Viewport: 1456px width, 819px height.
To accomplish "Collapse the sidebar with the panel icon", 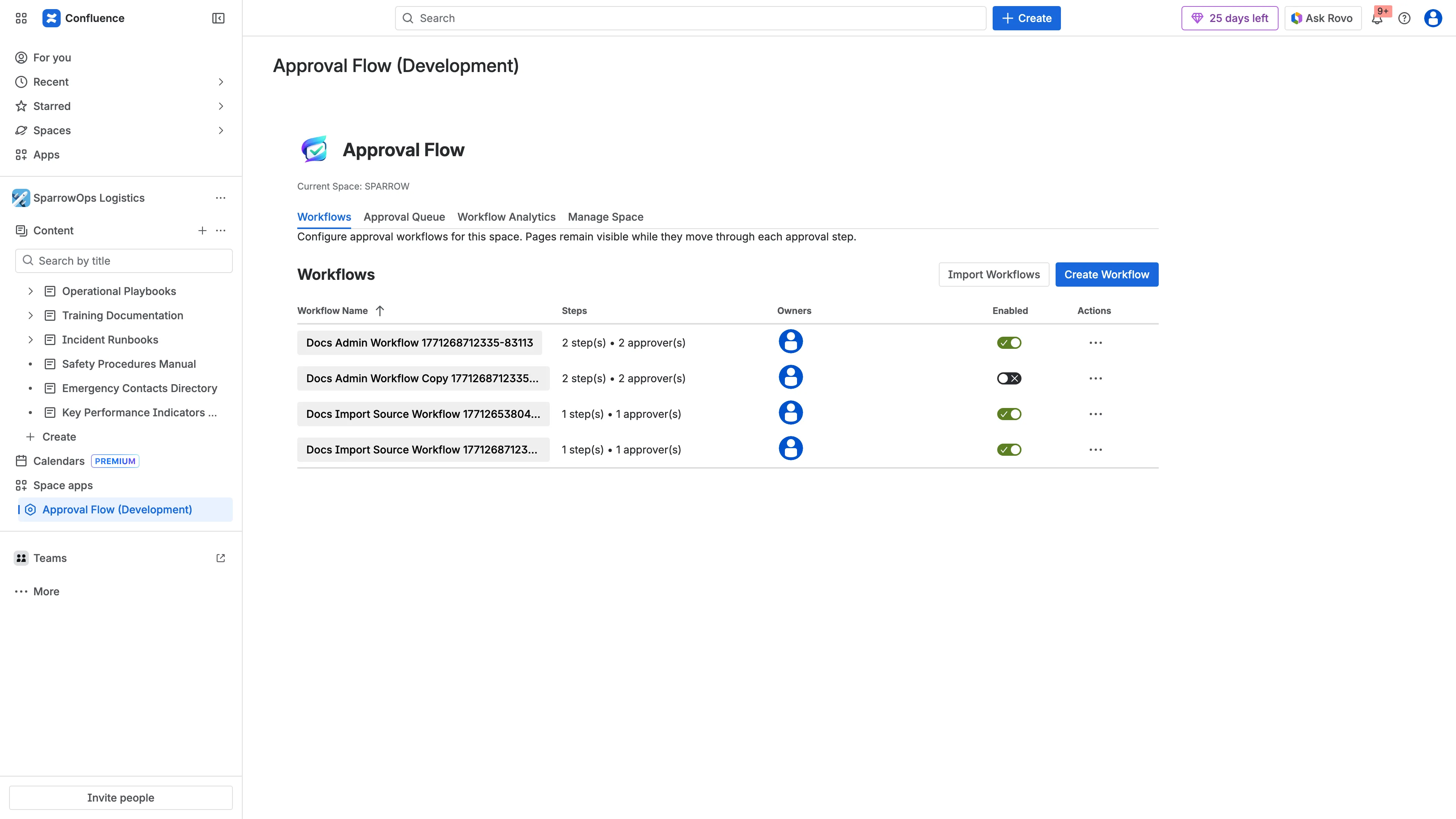I will click(218, 18).
